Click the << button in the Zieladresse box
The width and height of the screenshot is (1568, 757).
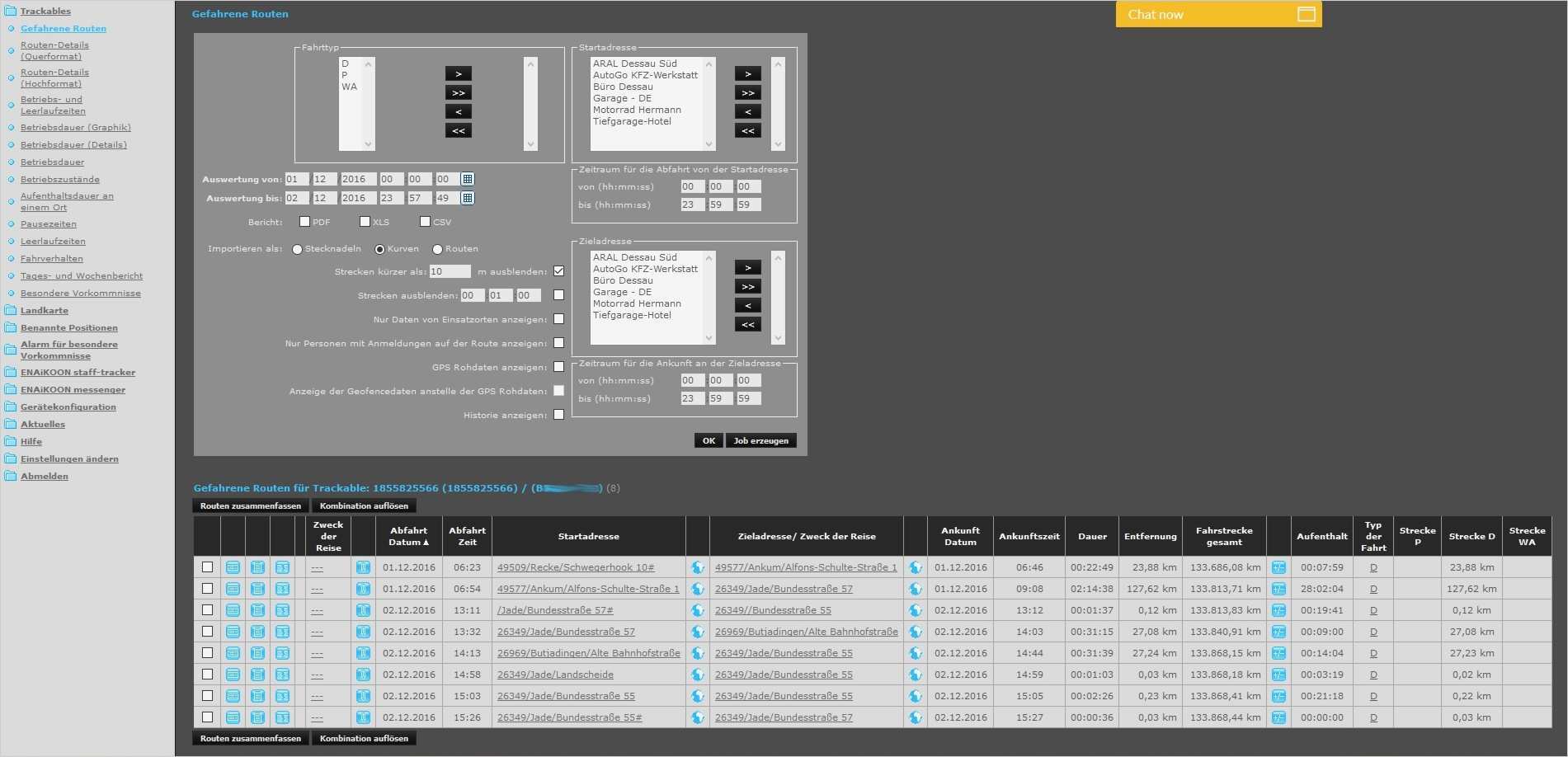[x=748, y=324]
